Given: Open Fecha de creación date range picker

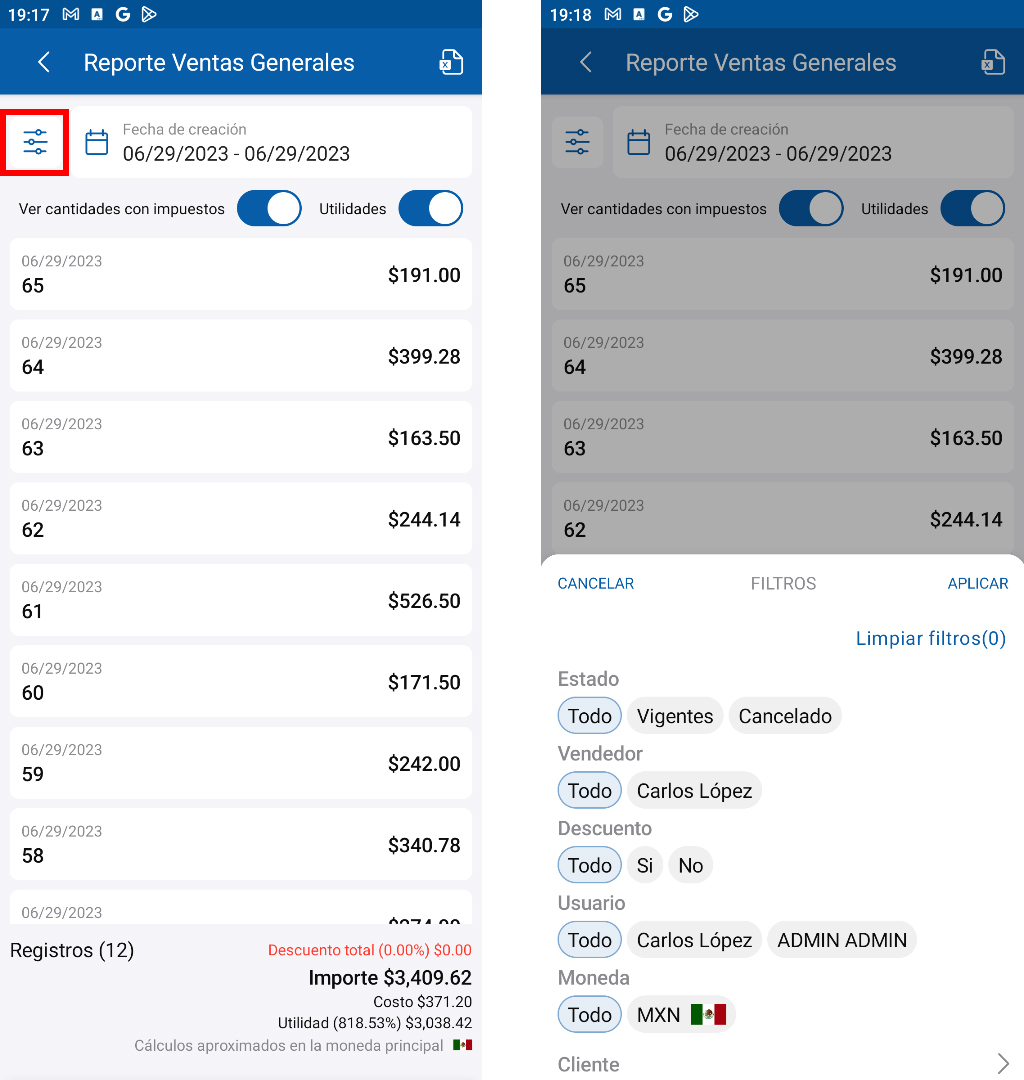Looking at the screenshot, I should (x=270, y=142).
